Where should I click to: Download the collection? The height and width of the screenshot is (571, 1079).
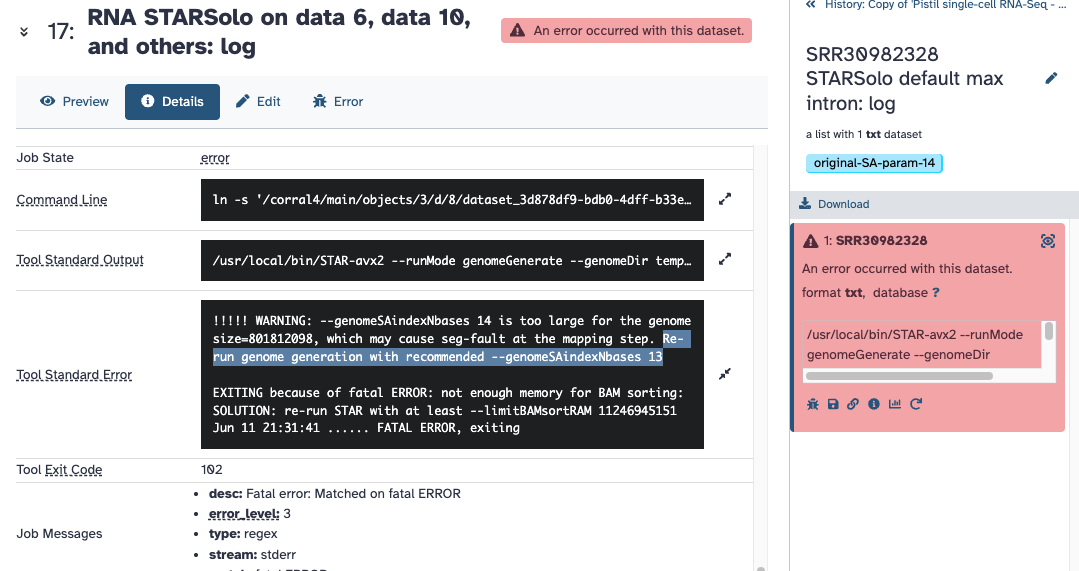point(834,204)
